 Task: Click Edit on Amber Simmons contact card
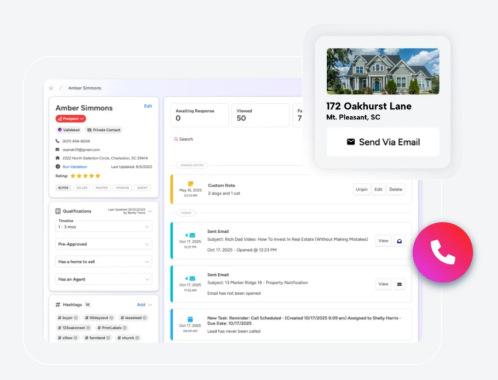click(148, 106)
